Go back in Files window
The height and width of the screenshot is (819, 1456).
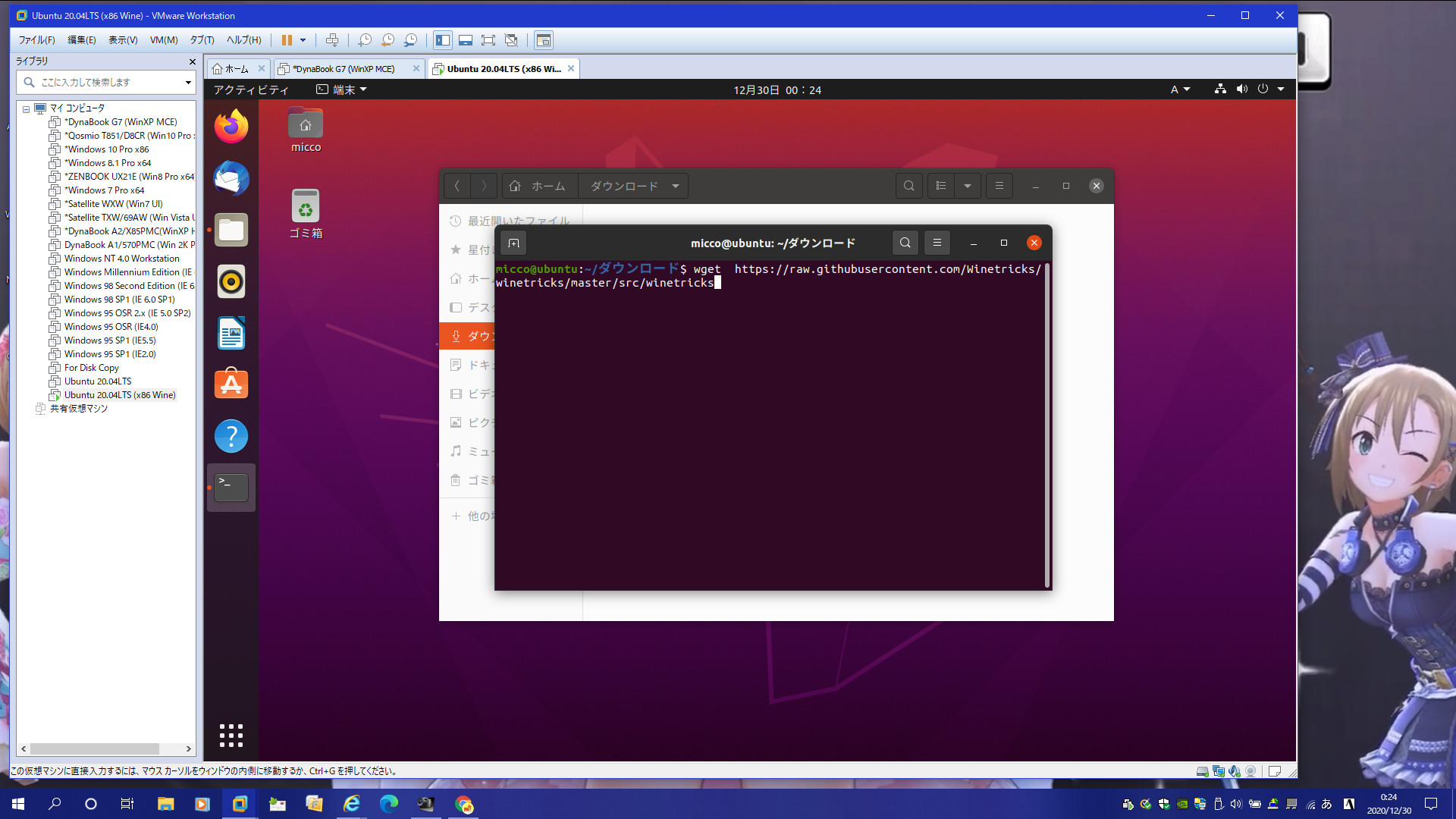point(457,186)
